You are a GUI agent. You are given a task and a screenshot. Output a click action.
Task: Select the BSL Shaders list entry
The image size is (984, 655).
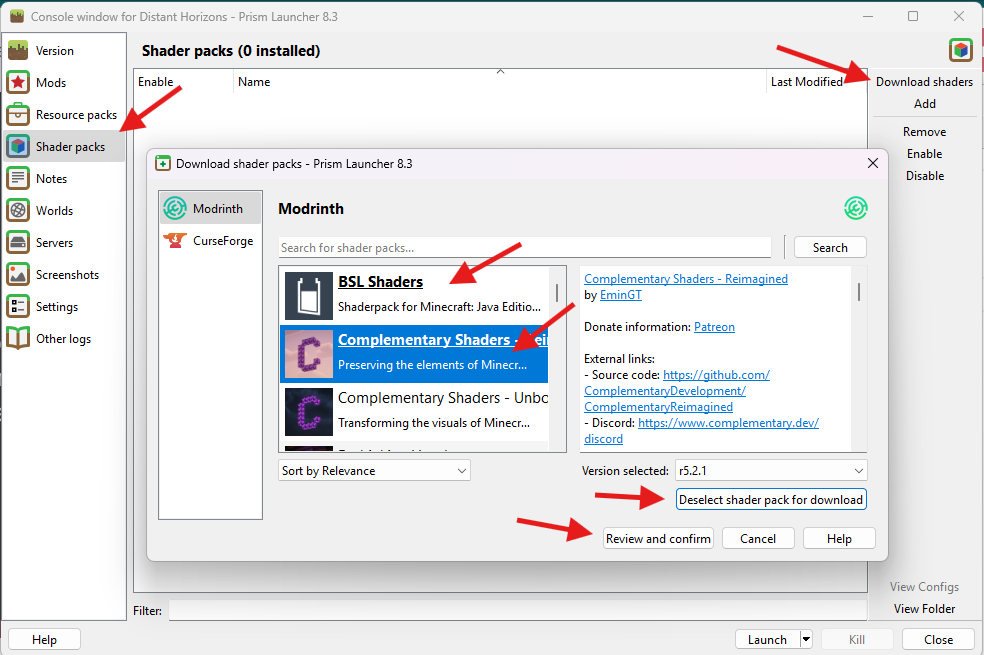pyautogui.click(x=414, y=296)
